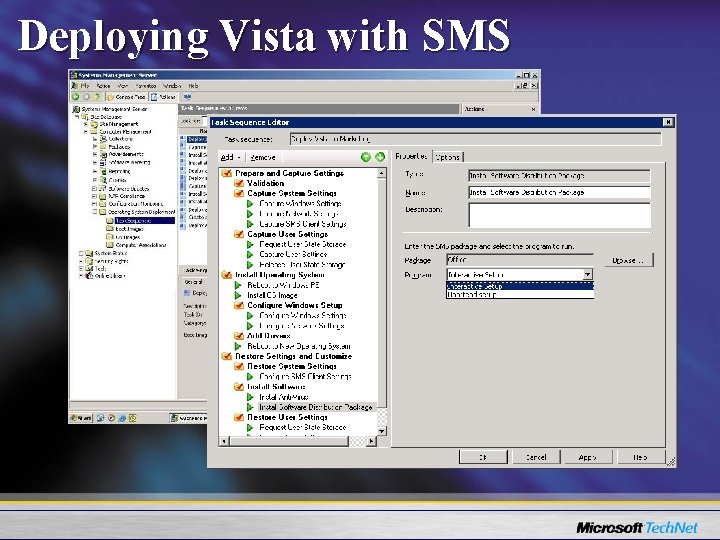Click the first quick launch icon next to Start
The width and height of the screenshot is (720, 540).
click(x=101, y=418)
